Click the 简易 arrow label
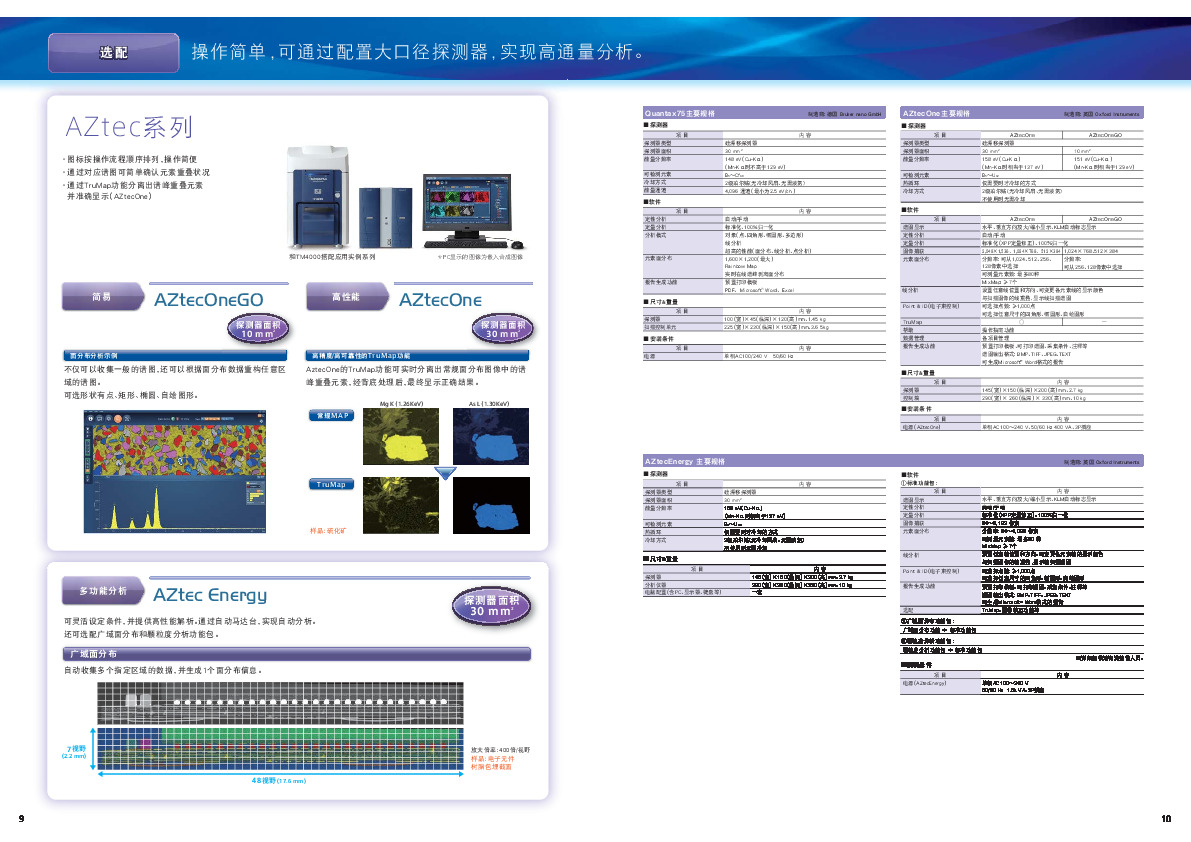Screen dimensions: 1191x842 pyautogui.click(x=103, y=297)
